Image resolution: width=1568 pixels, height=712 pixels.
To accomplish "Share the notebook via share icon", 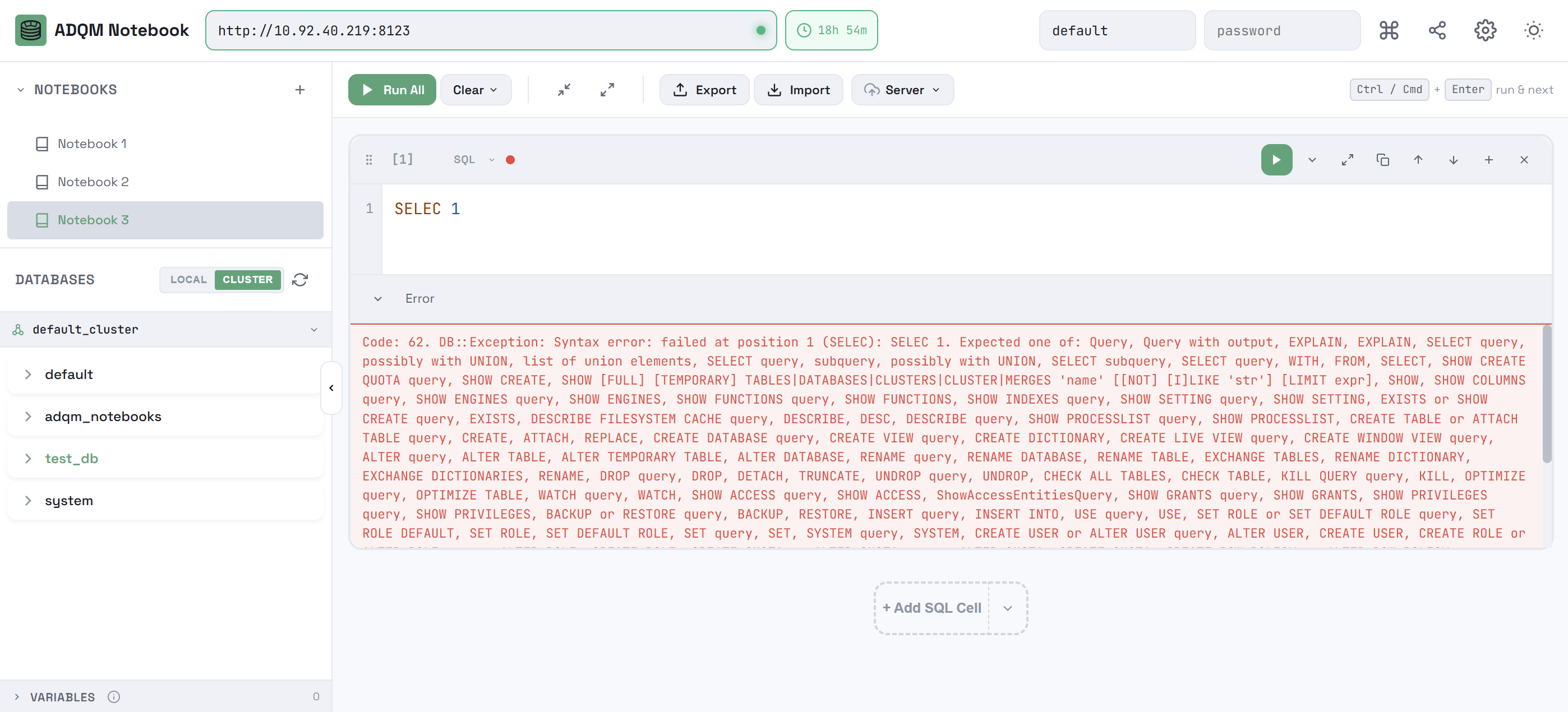I will pyautogui.click(x=1437, y=30).
